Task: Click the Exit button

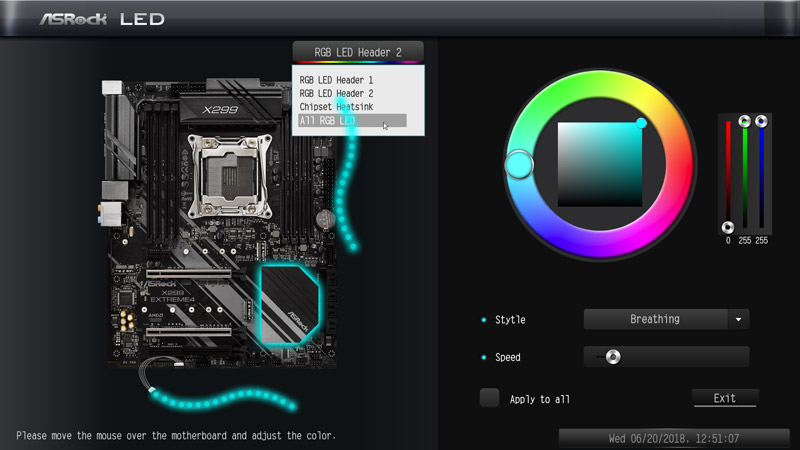Action: (724, 398)
